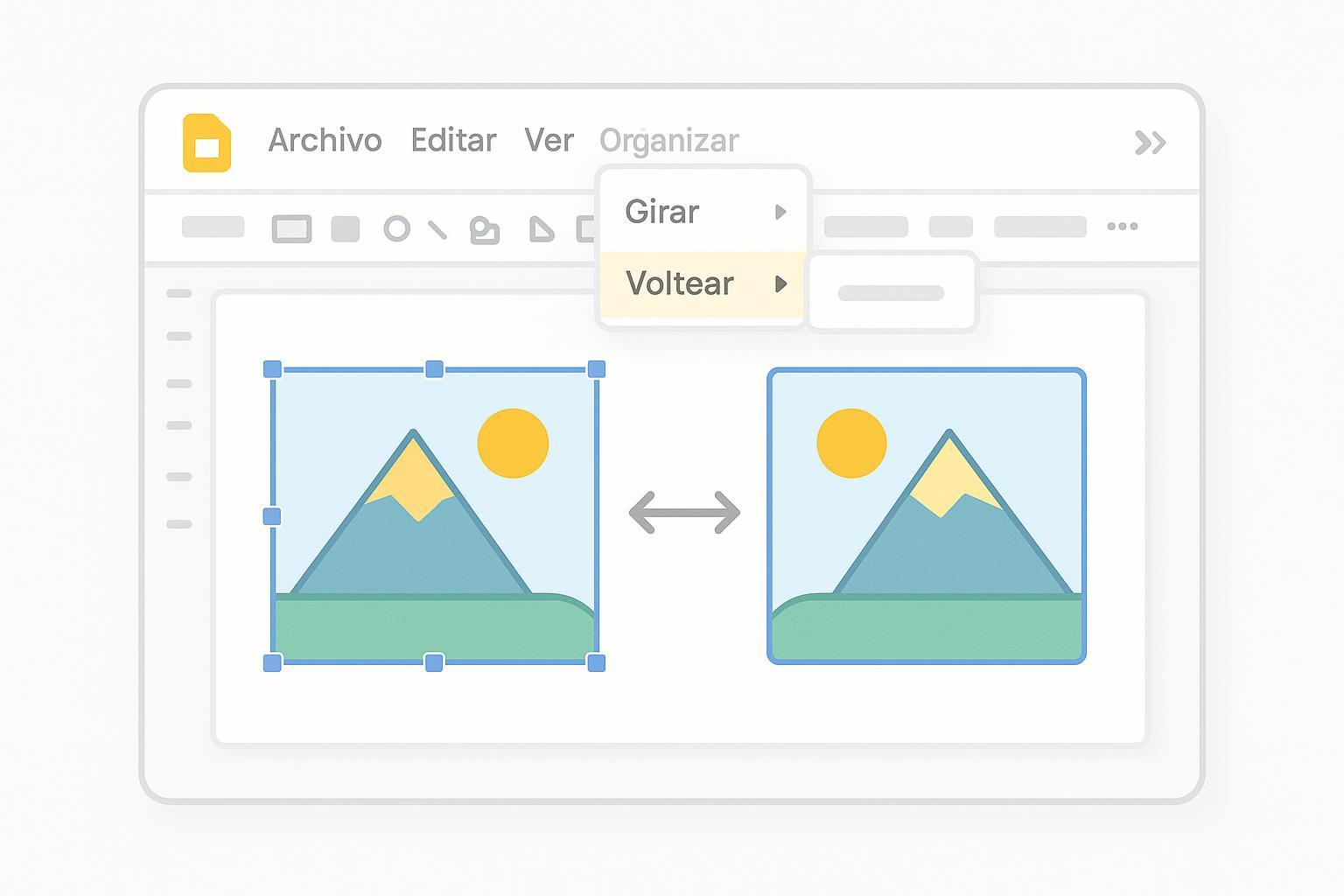This screenshot has height=896, width=1344.
Task: Open the Archivo menu
Action: tap(325, 140)
